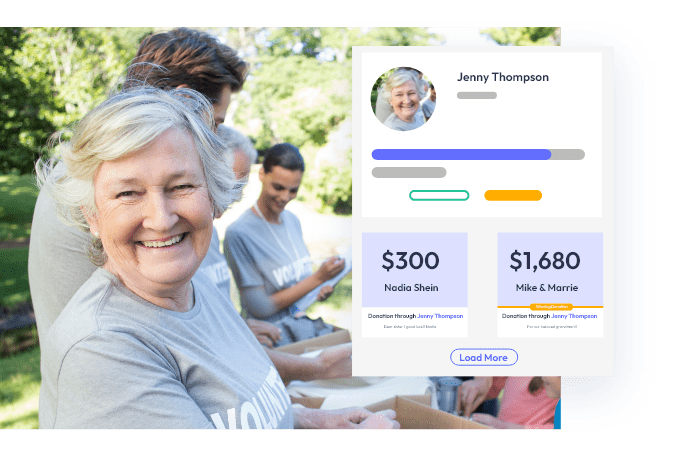Click the green outlined pill button

tap(439, 196)
